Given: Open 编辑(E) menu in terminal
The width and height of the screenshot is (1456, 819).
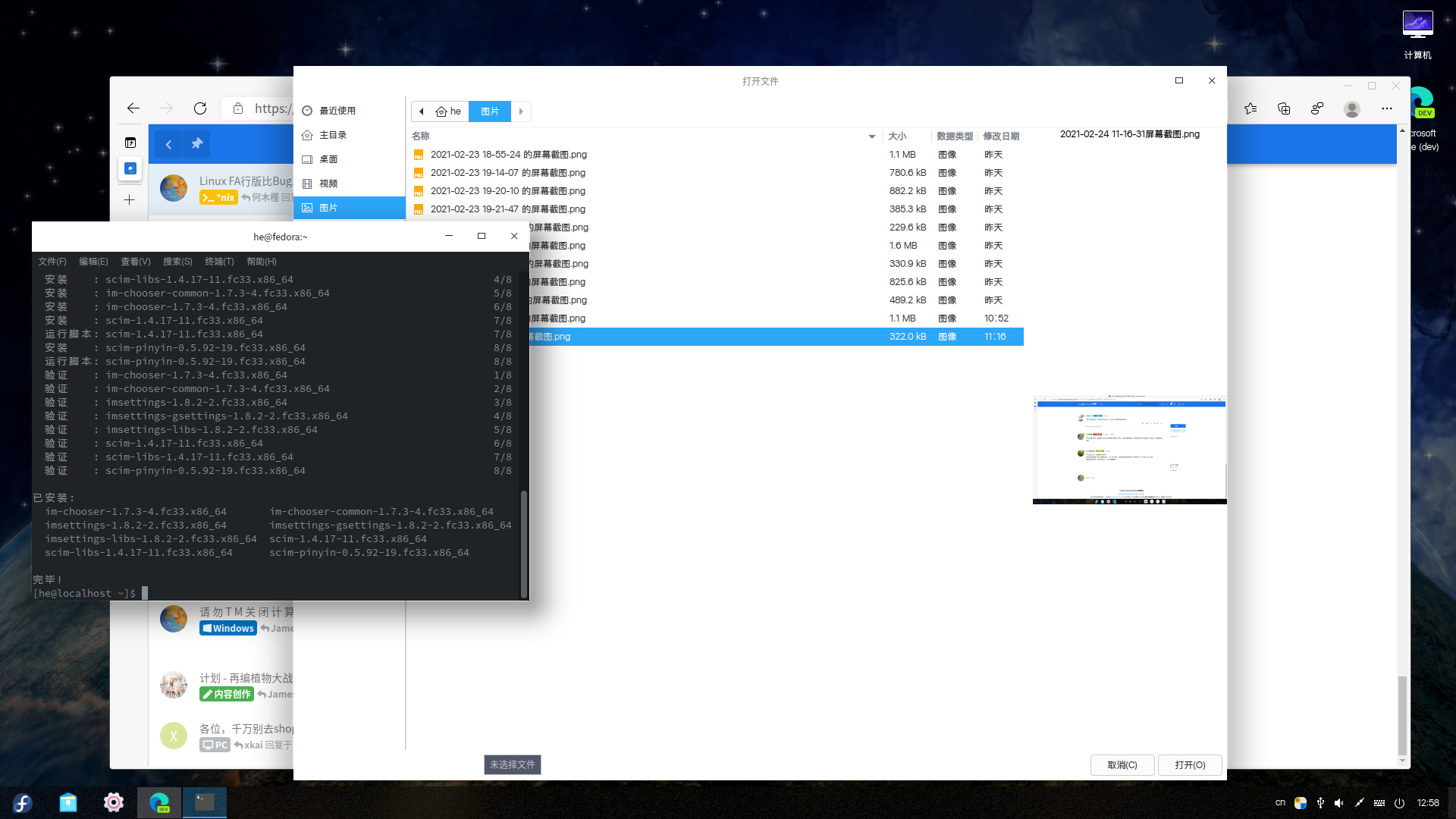Looking at the screenshot, I should (93, 262).
